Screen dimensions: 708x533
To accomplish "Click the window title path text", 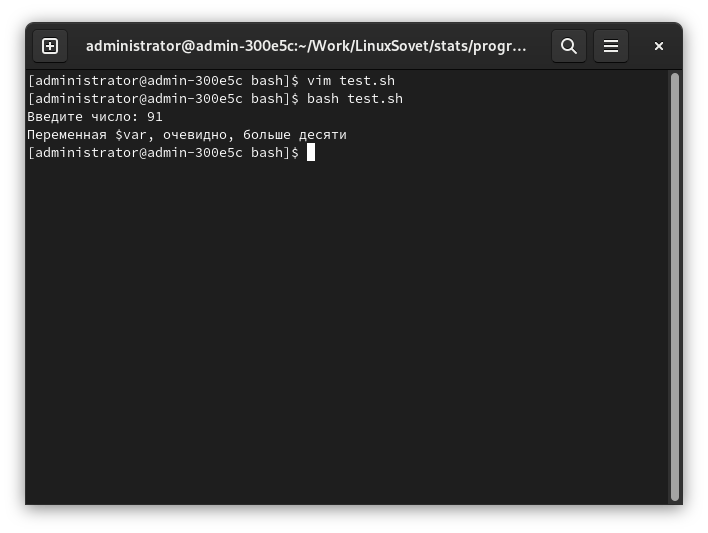I will (x=305, y=46).
